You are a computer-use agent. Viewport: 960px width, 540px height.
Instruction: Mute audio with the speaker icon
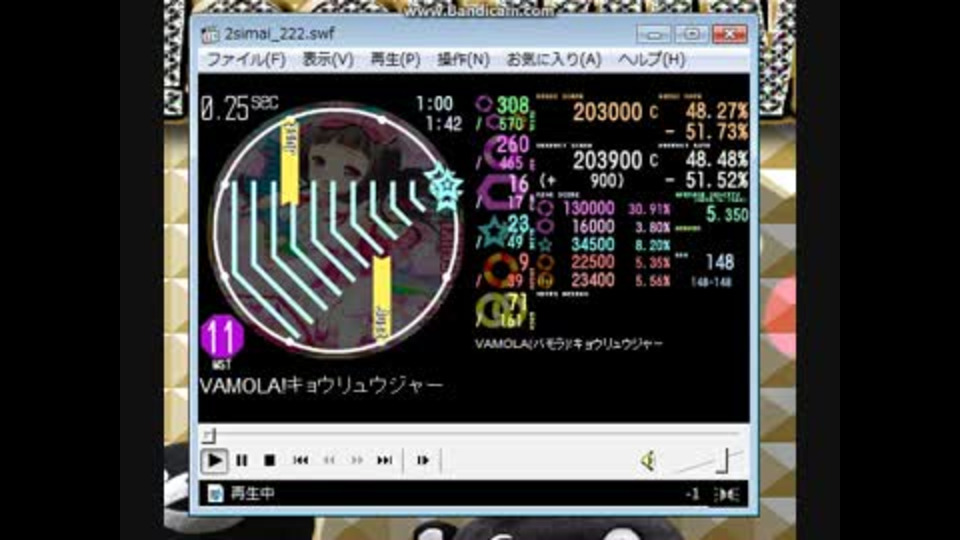coord(648,460)
